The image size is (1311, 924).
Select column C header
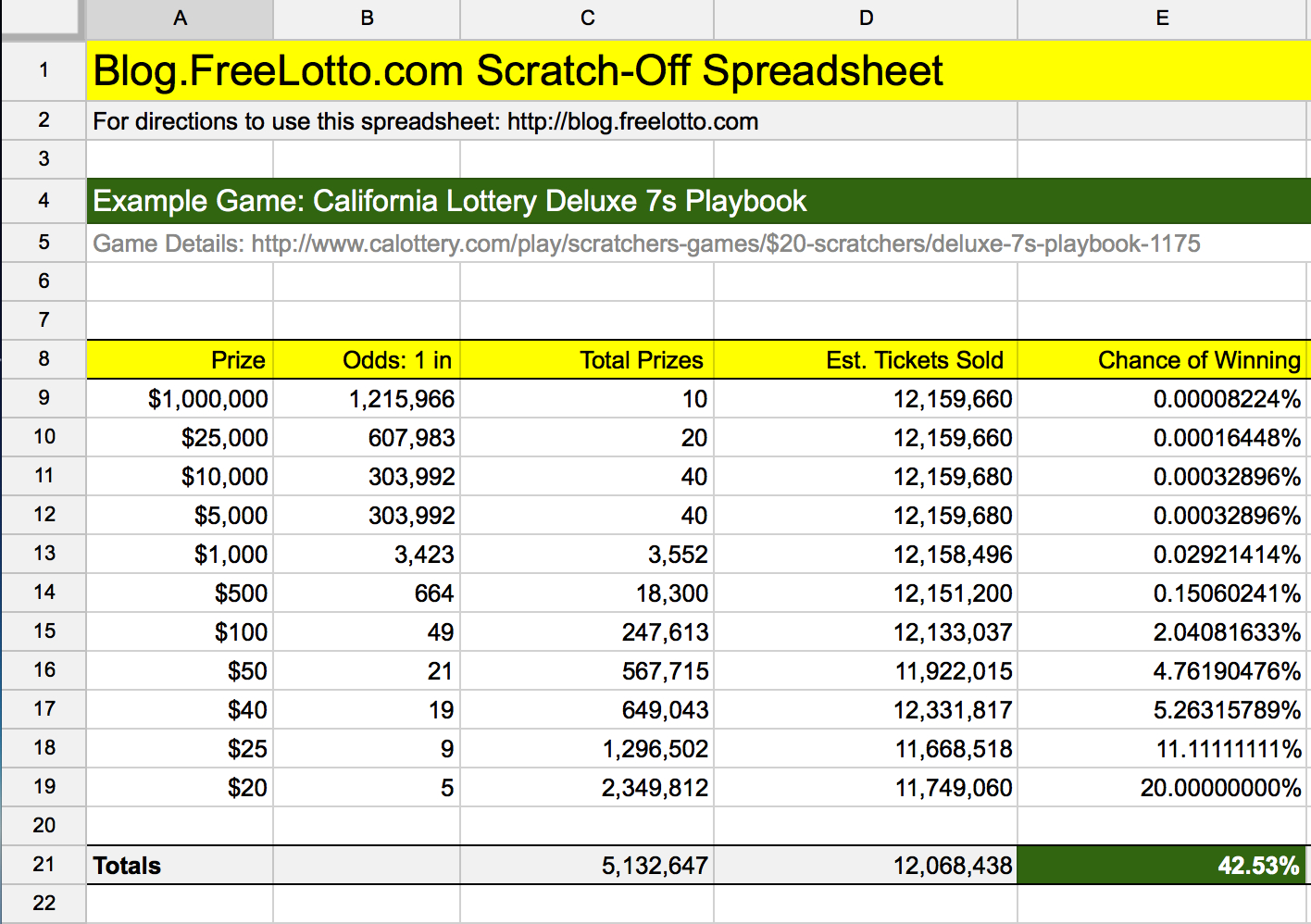[587, 19]
